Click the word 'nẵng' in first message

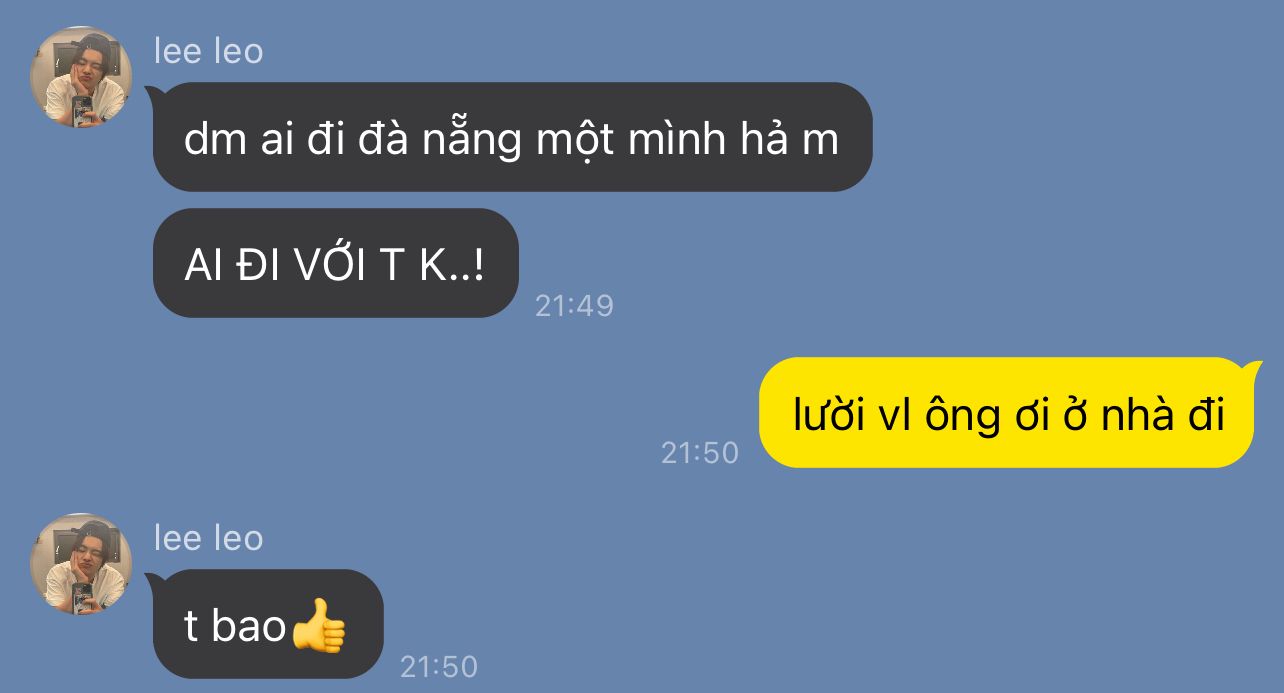point(473,139)
